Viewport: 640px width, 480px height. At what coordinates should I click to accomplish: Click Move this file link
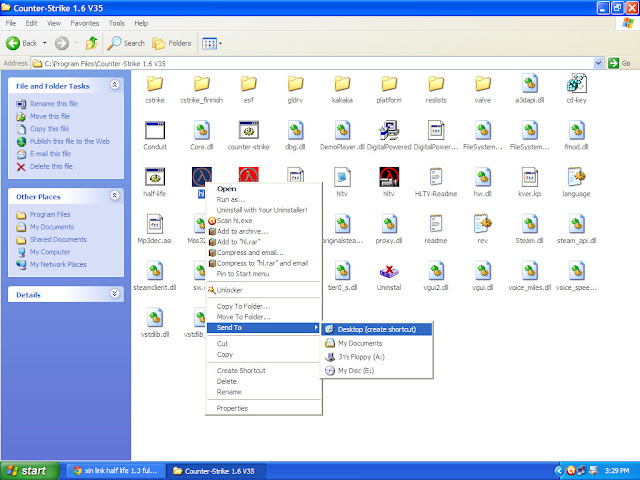[49, 116]
